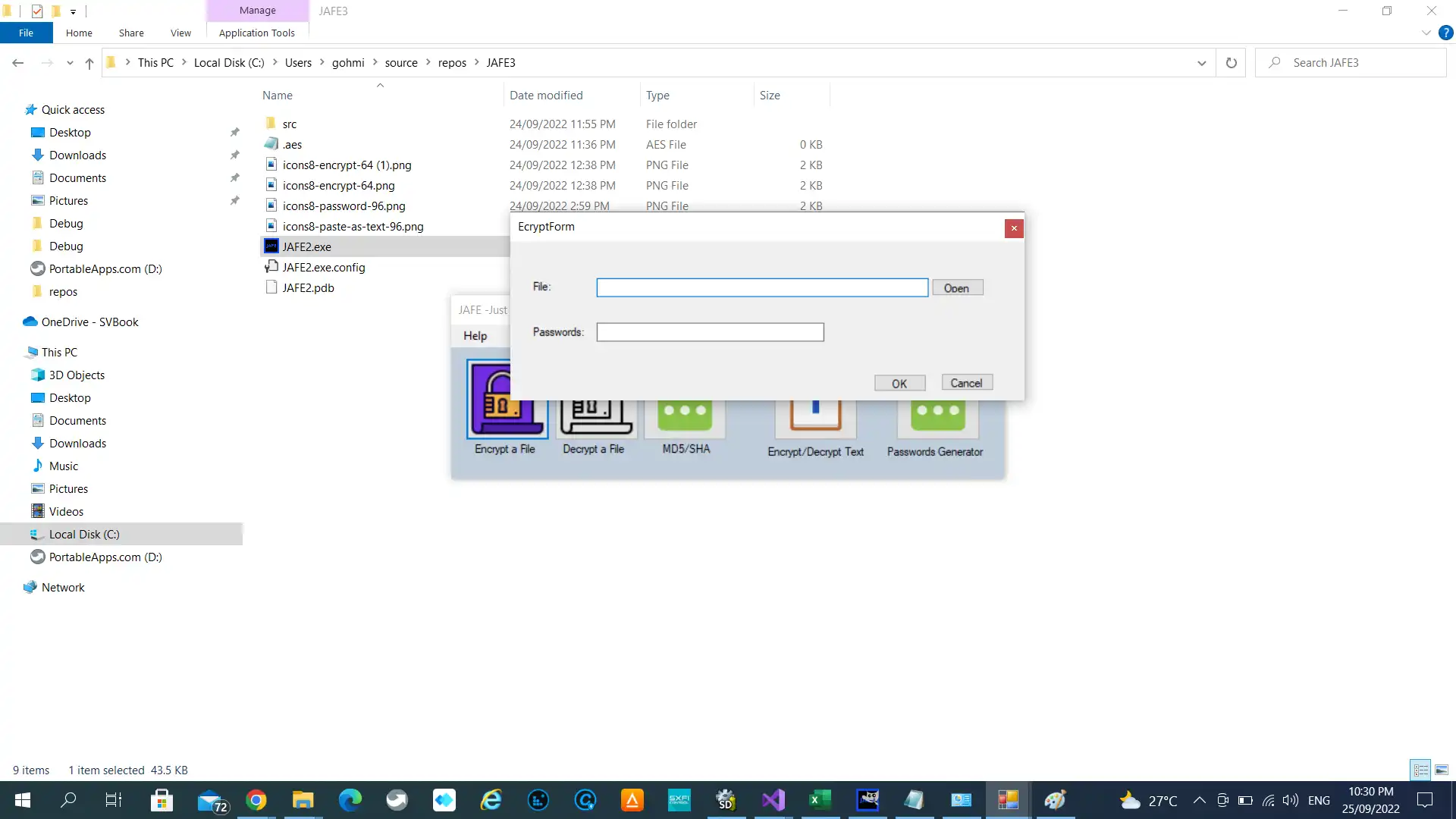Select the .aes file

[x=292, y=143]
